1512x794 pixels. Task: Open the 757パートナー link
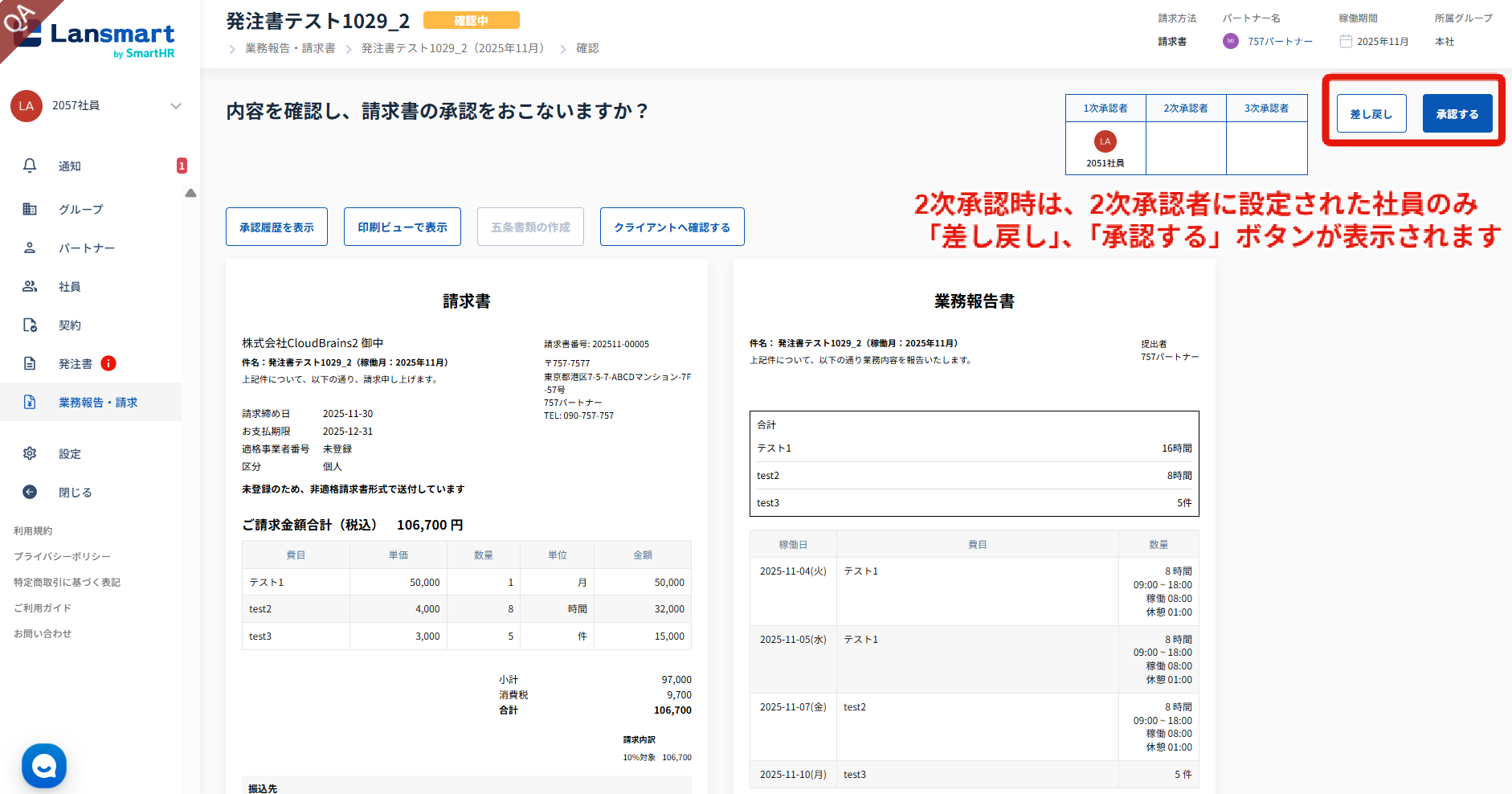[1280, 41]
